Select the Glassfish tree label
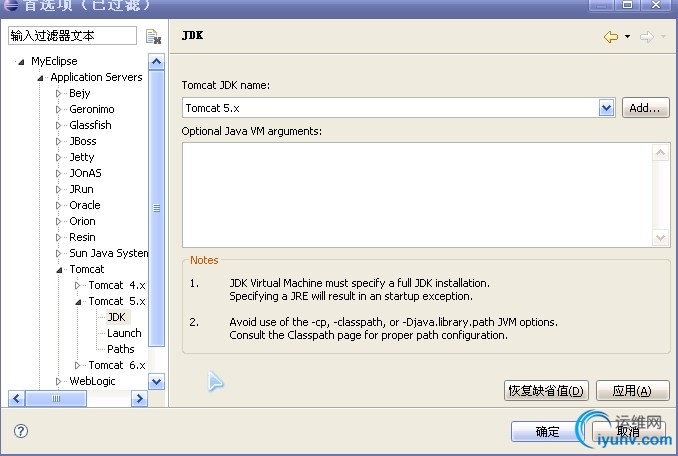Image resolution: width=678 pixels, height=456 pixels. coord(90,125)
